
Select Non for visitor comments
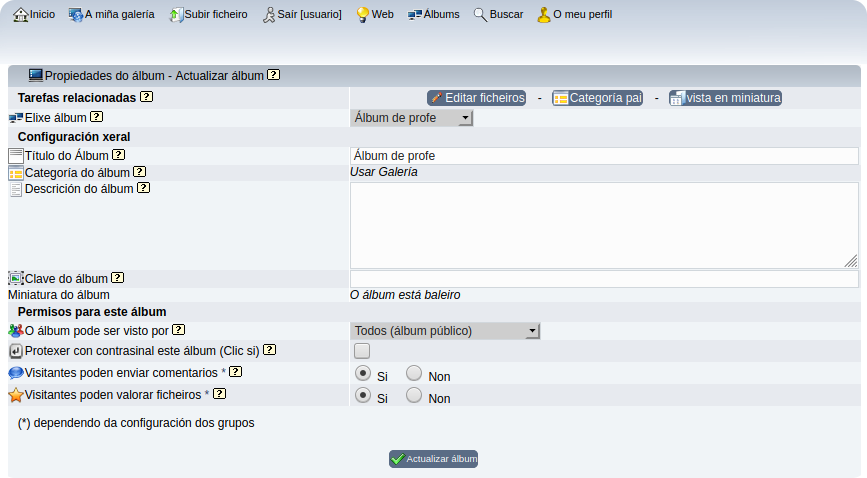click(414, 373)
